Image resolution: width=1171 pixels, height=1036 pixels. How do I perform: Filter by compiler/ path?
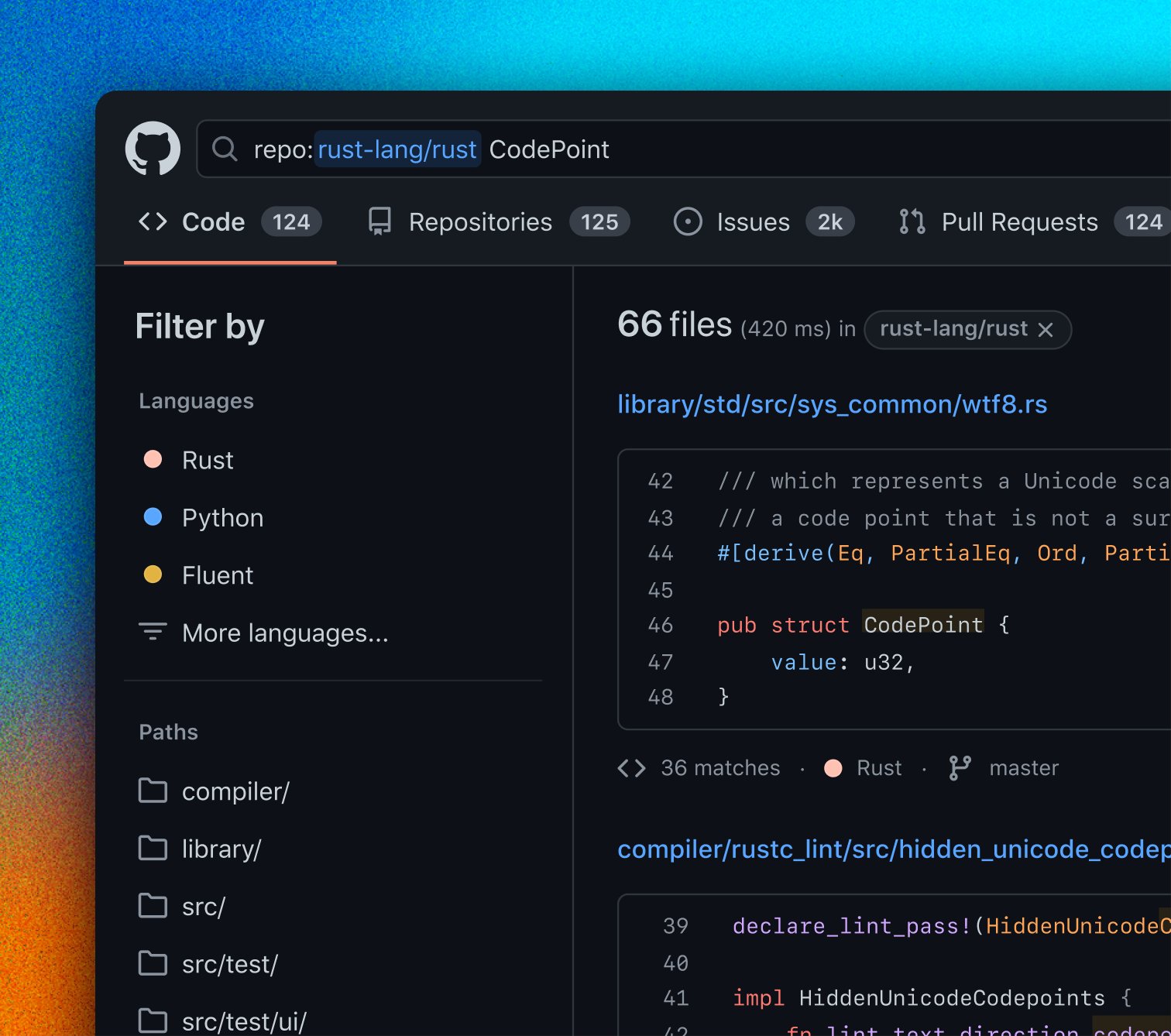(235, 791)
